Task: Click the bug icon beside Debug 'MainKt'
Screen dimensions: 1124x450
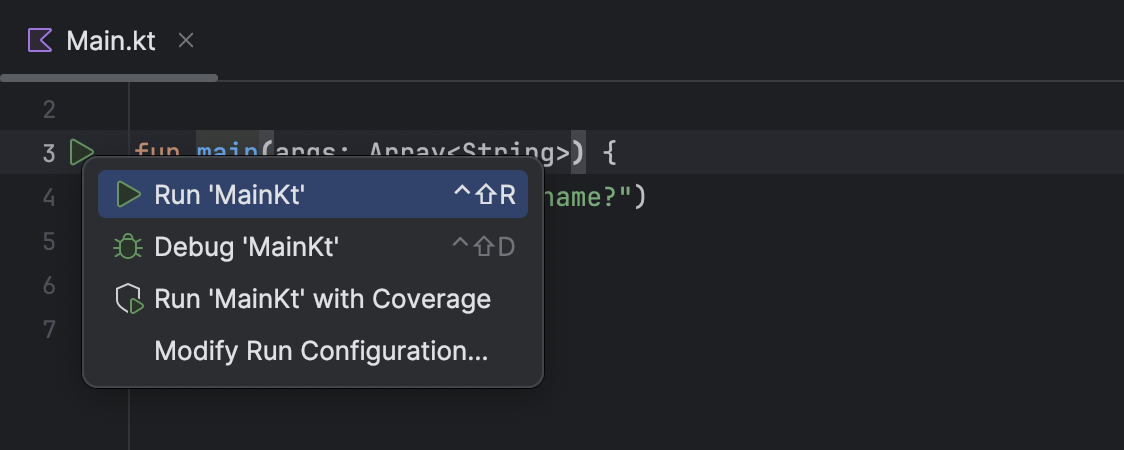Action: pyautogui.click(x=128, y=247)
